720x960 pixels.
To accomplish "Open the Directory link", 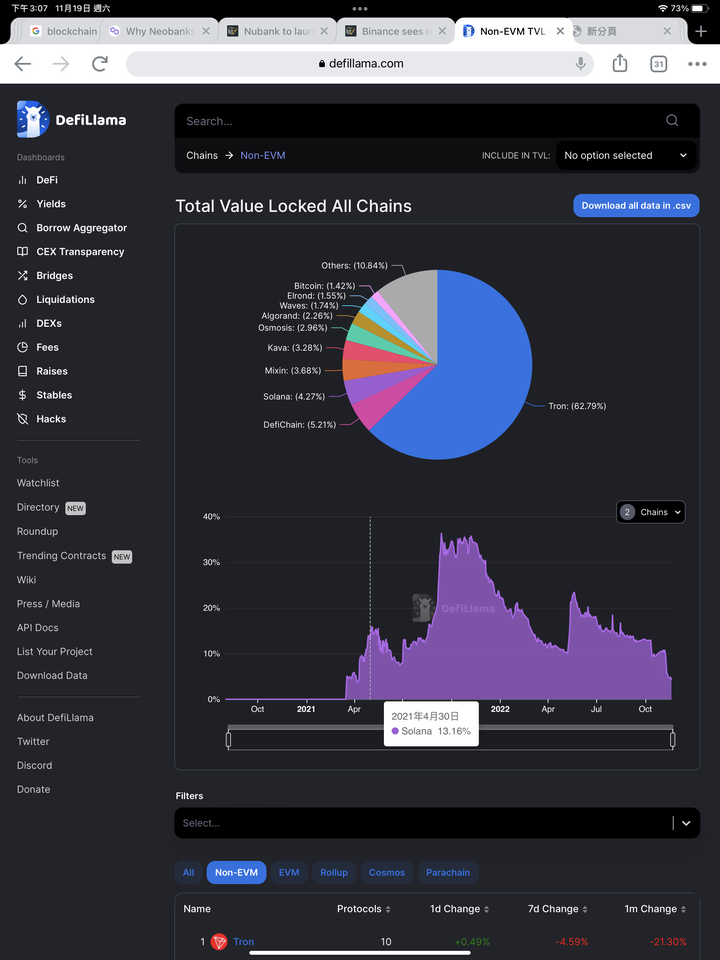I will point(38,508).
